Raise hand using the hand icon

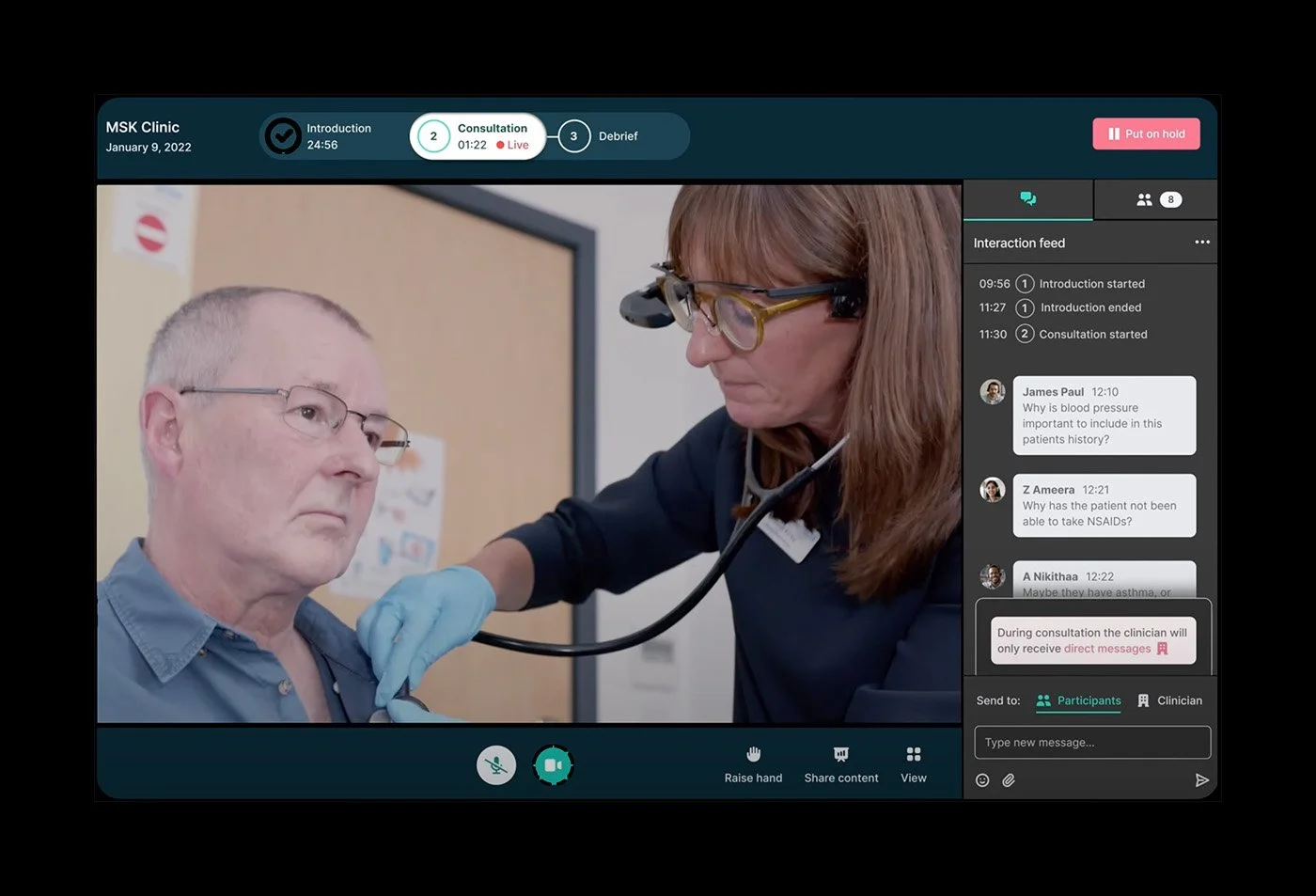tap(753, 764)
